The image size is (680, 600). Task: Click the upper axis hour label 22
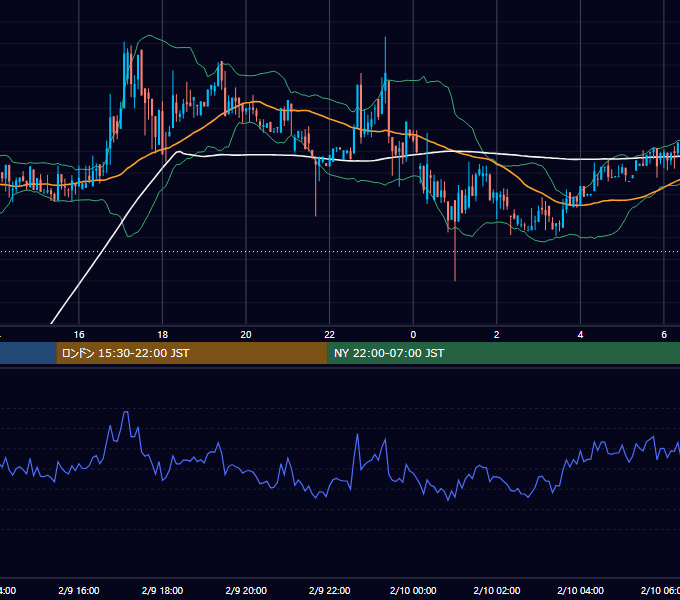coord(330,335)
